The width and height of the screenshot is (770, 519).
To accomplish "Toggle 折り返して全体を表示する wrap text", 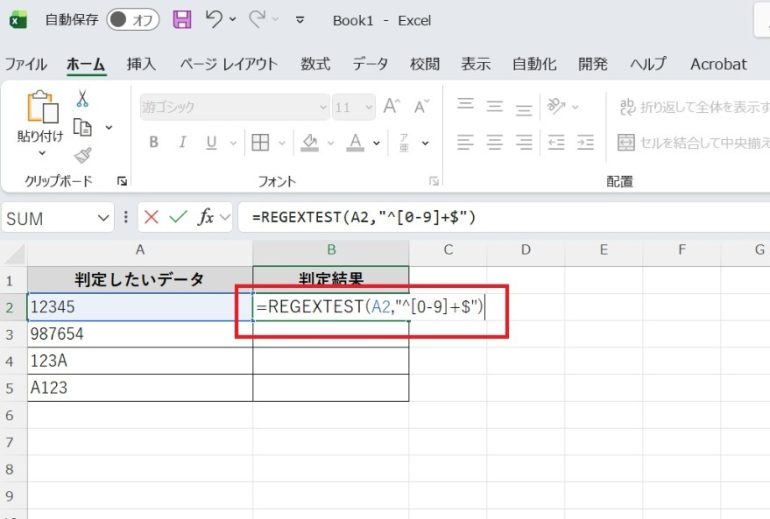I will (694, 107).
